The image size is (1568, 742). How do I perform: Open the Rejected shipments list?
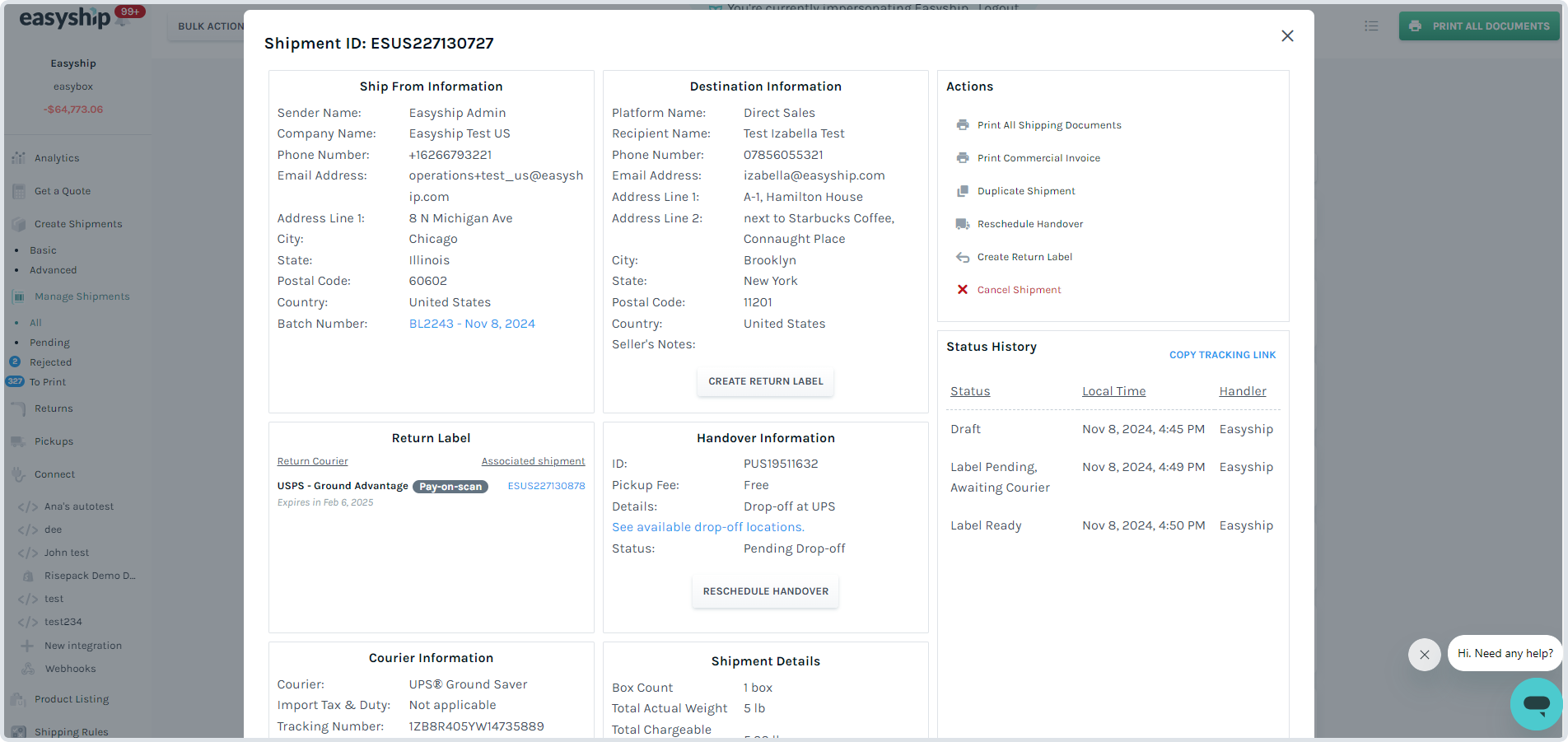pos(50,362)
